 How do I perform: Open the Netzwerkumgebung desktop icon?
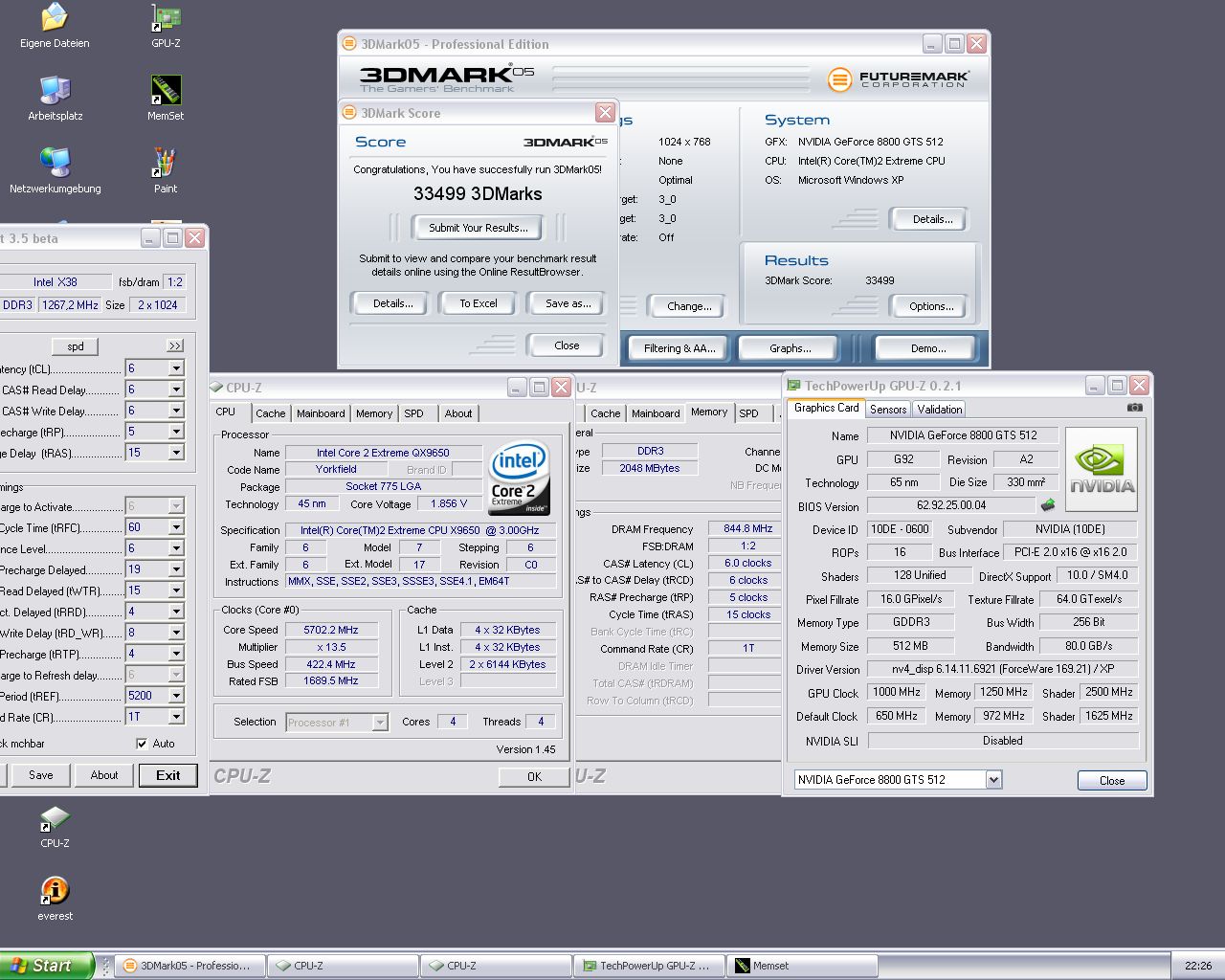[x=55, y=171]
